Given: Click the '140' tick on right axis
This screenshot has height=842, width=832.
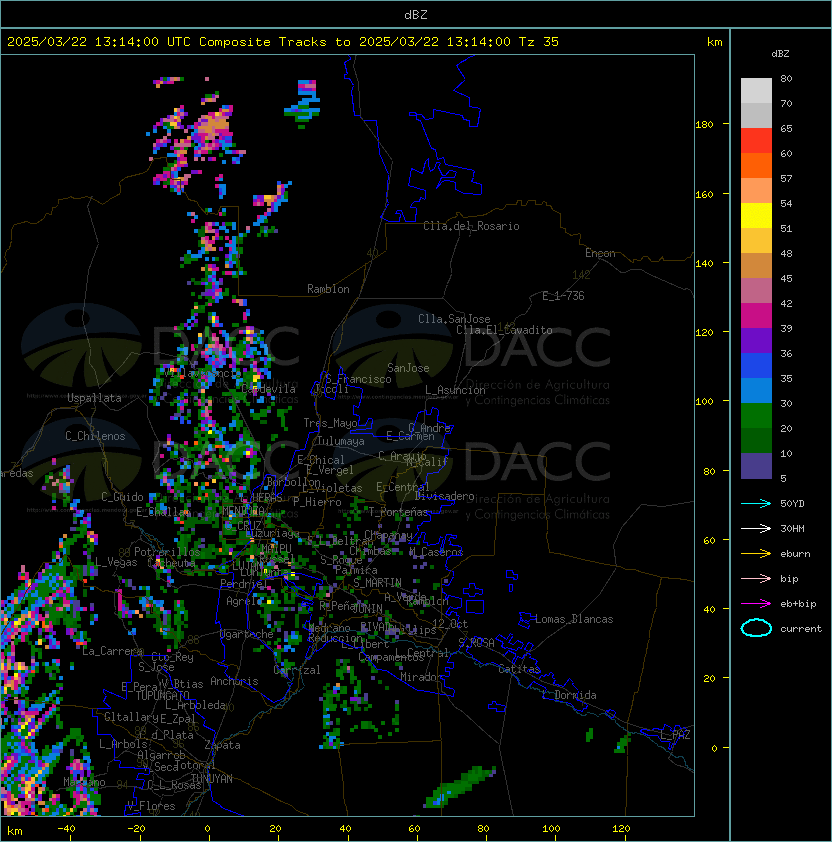Looking at the screenshot, I should (x=704, y=264).
